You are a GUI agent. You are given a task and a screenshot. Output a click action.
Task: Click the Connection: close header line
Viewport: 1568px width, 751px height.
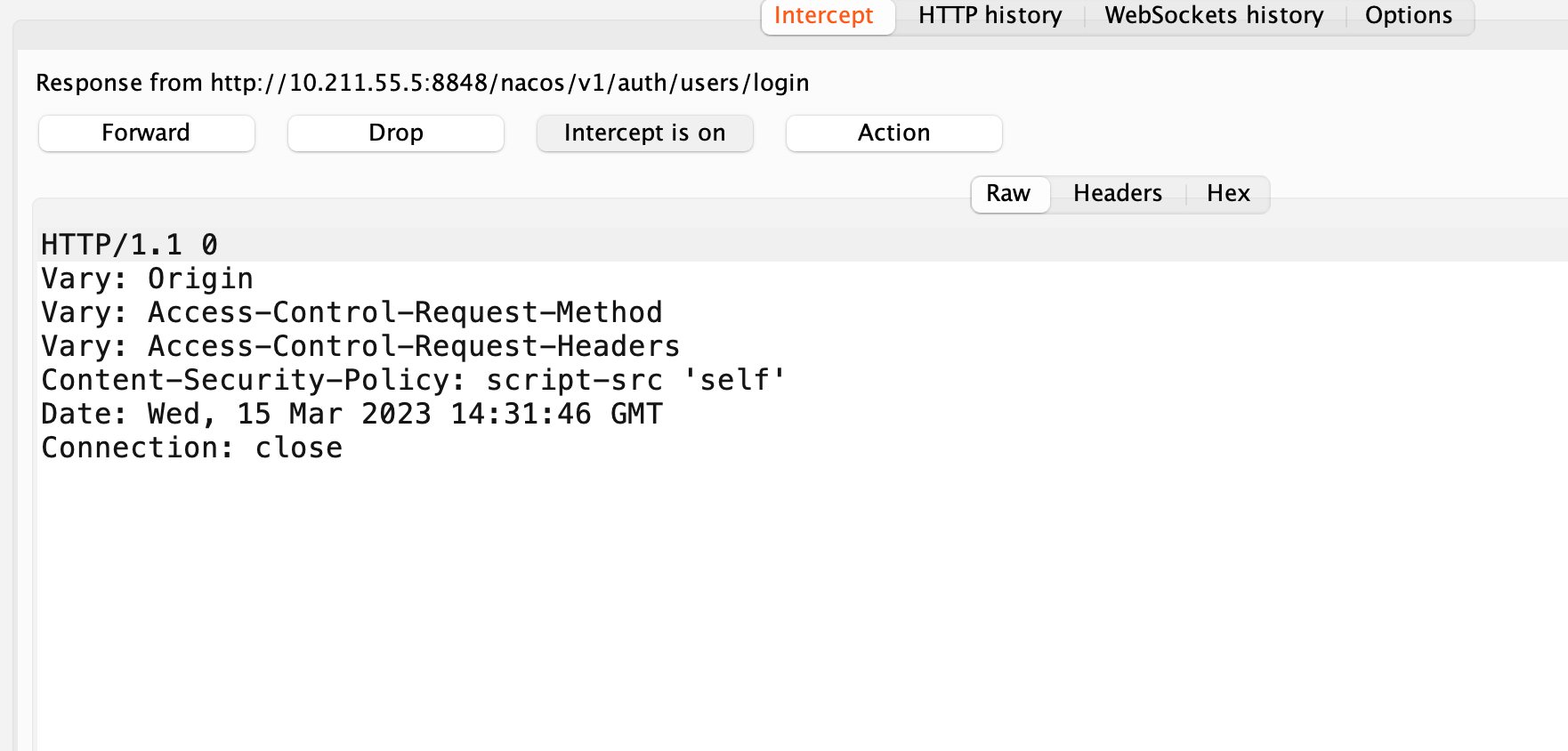click(192, 448)
